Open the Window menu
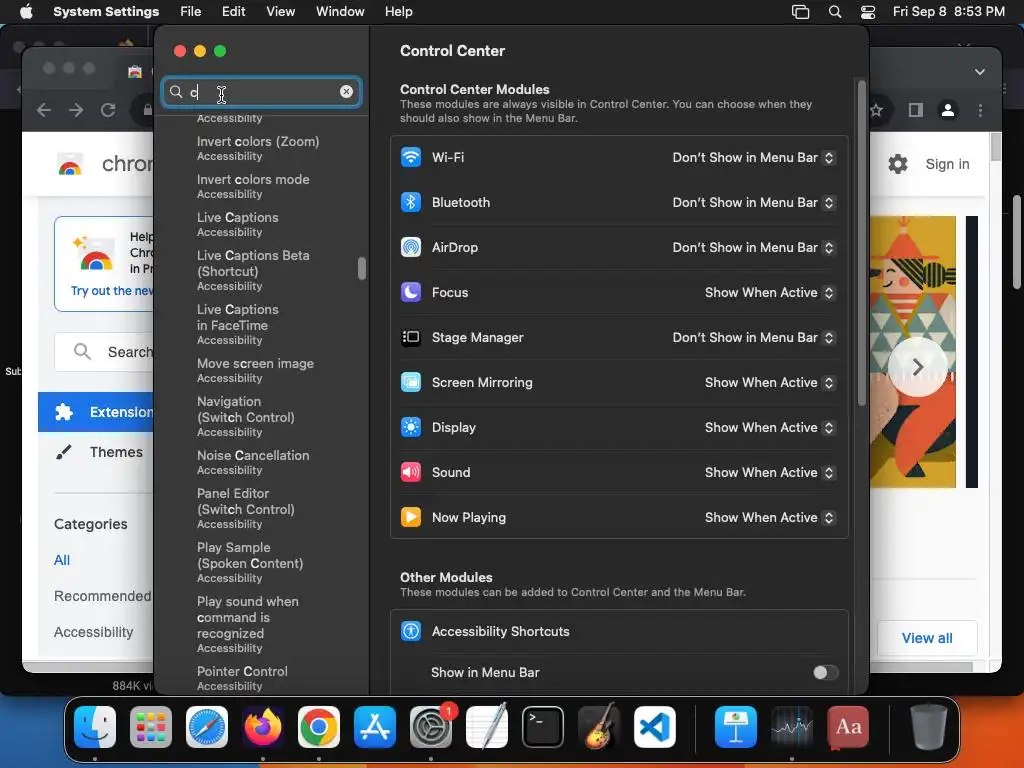 coord(340,12)
